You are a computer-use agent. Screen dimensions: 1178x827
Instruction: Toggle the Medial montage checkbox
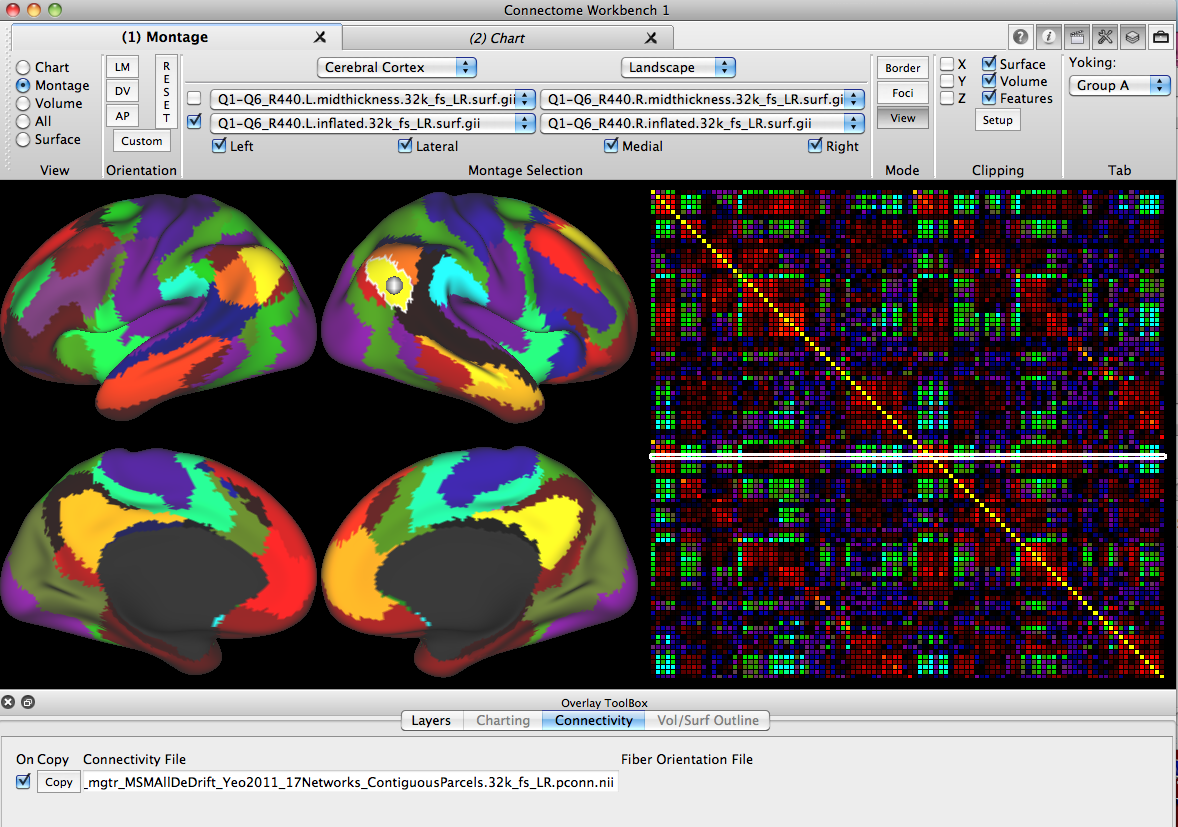[x=612, y=146]
